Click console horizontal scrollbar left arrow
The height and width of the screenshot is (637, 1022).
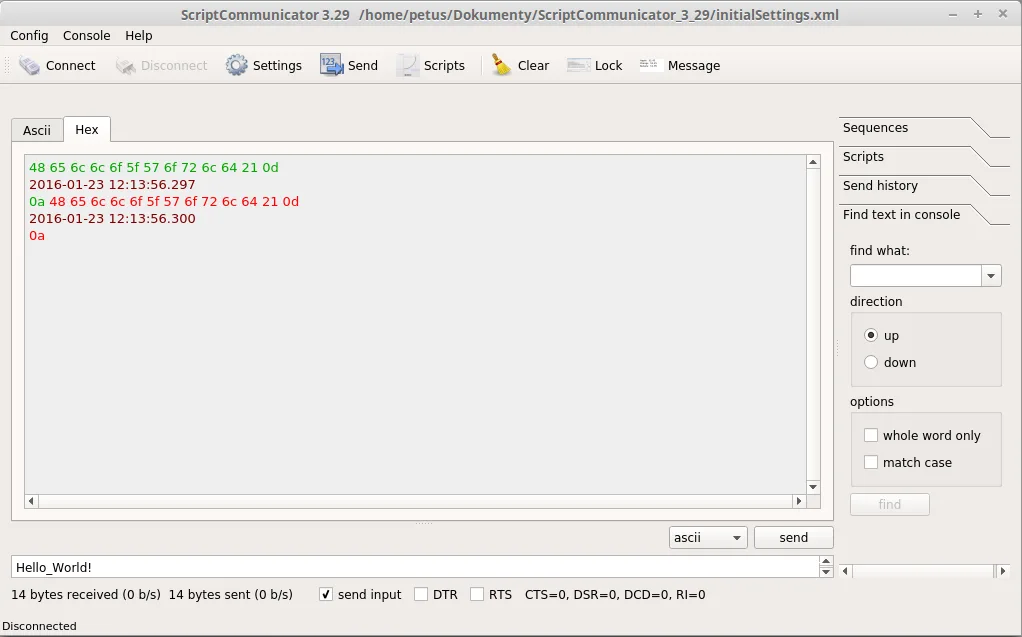coord(31,501)
